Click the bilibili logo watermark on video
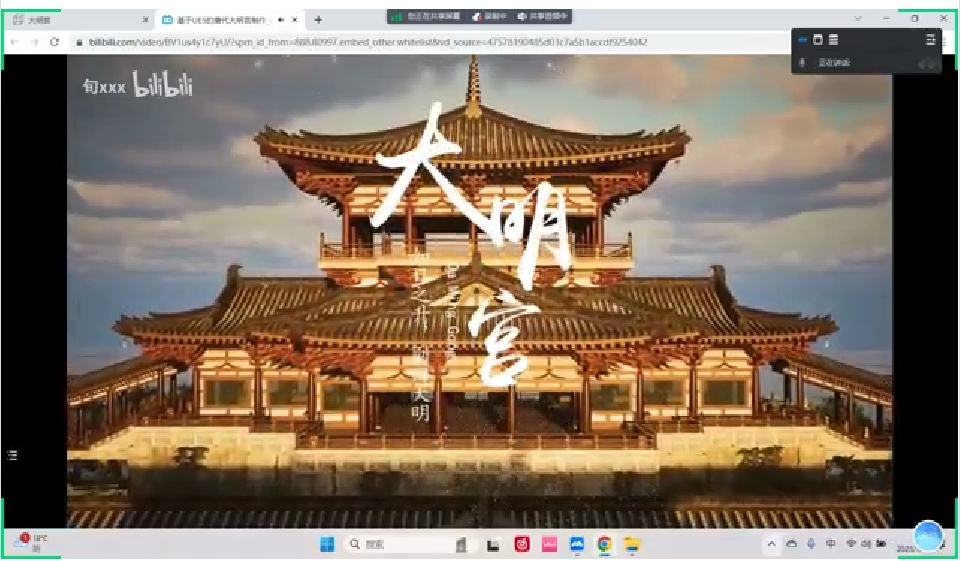The height and width of the screenshot is (561, 962). click(x=162, y=86)
